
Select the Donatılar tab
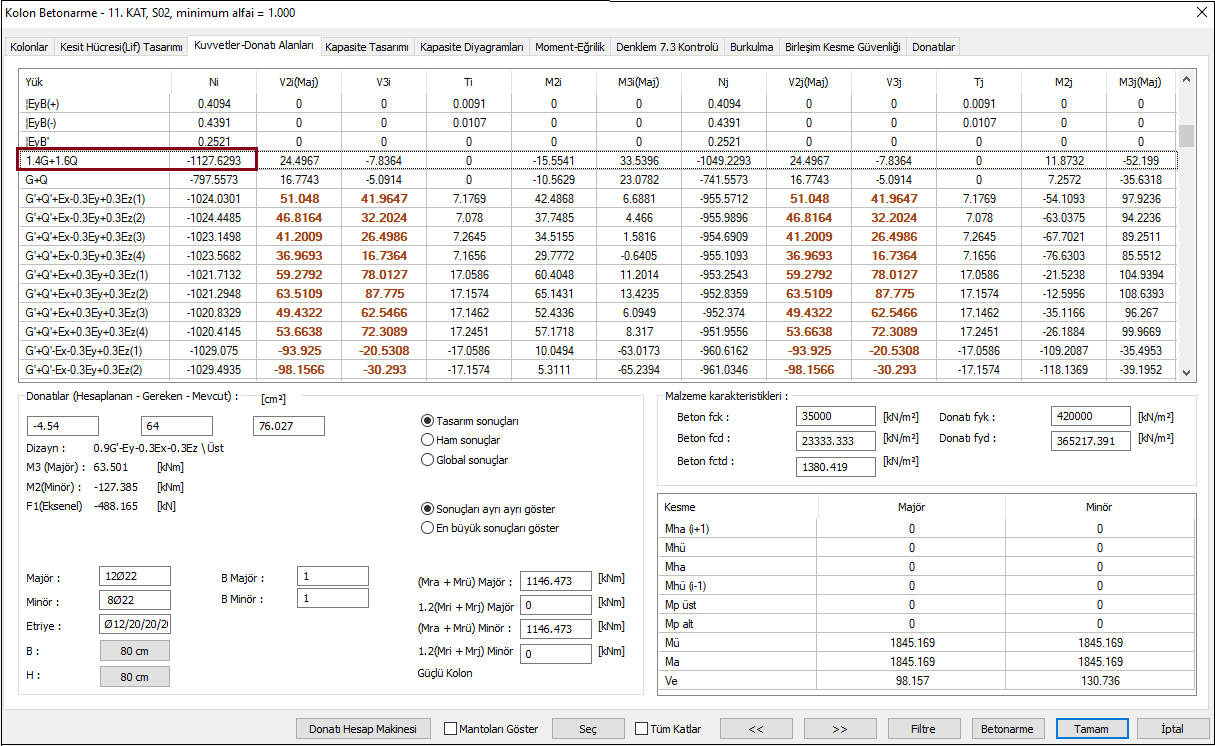tap(934, 47)
